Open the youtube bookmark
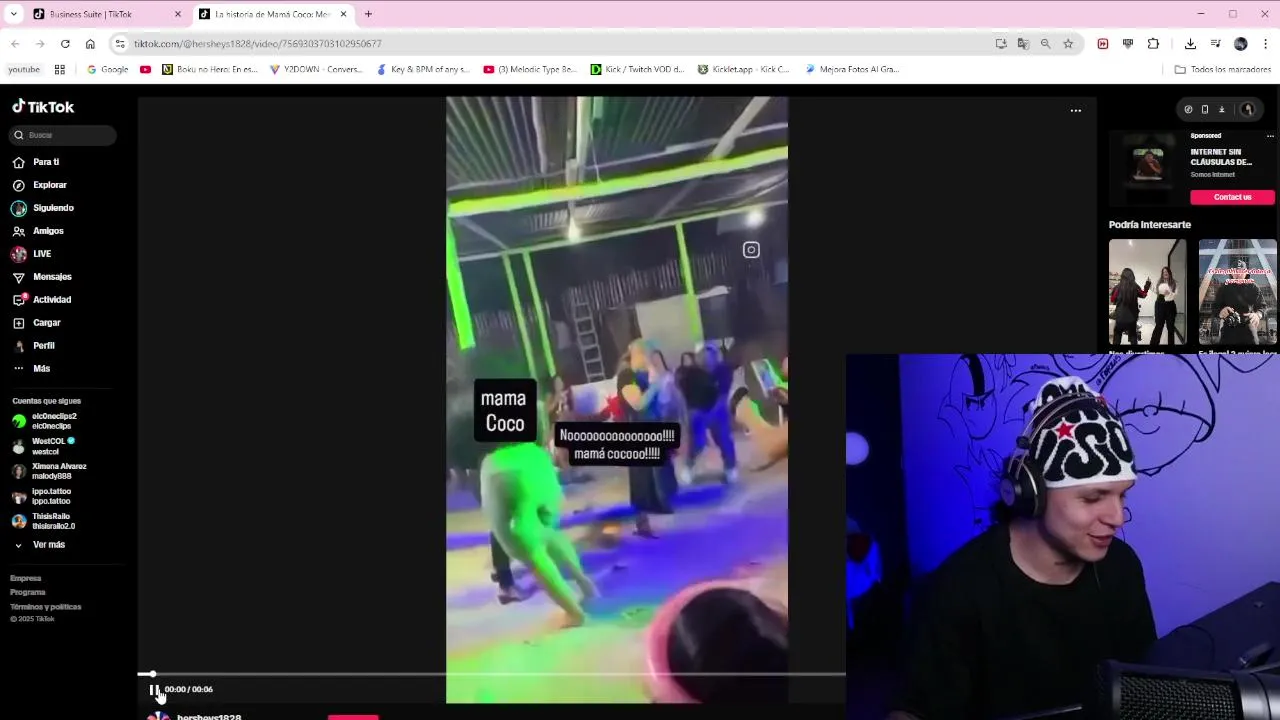Viewport: 1280px width, 720px height. (24, 70)
